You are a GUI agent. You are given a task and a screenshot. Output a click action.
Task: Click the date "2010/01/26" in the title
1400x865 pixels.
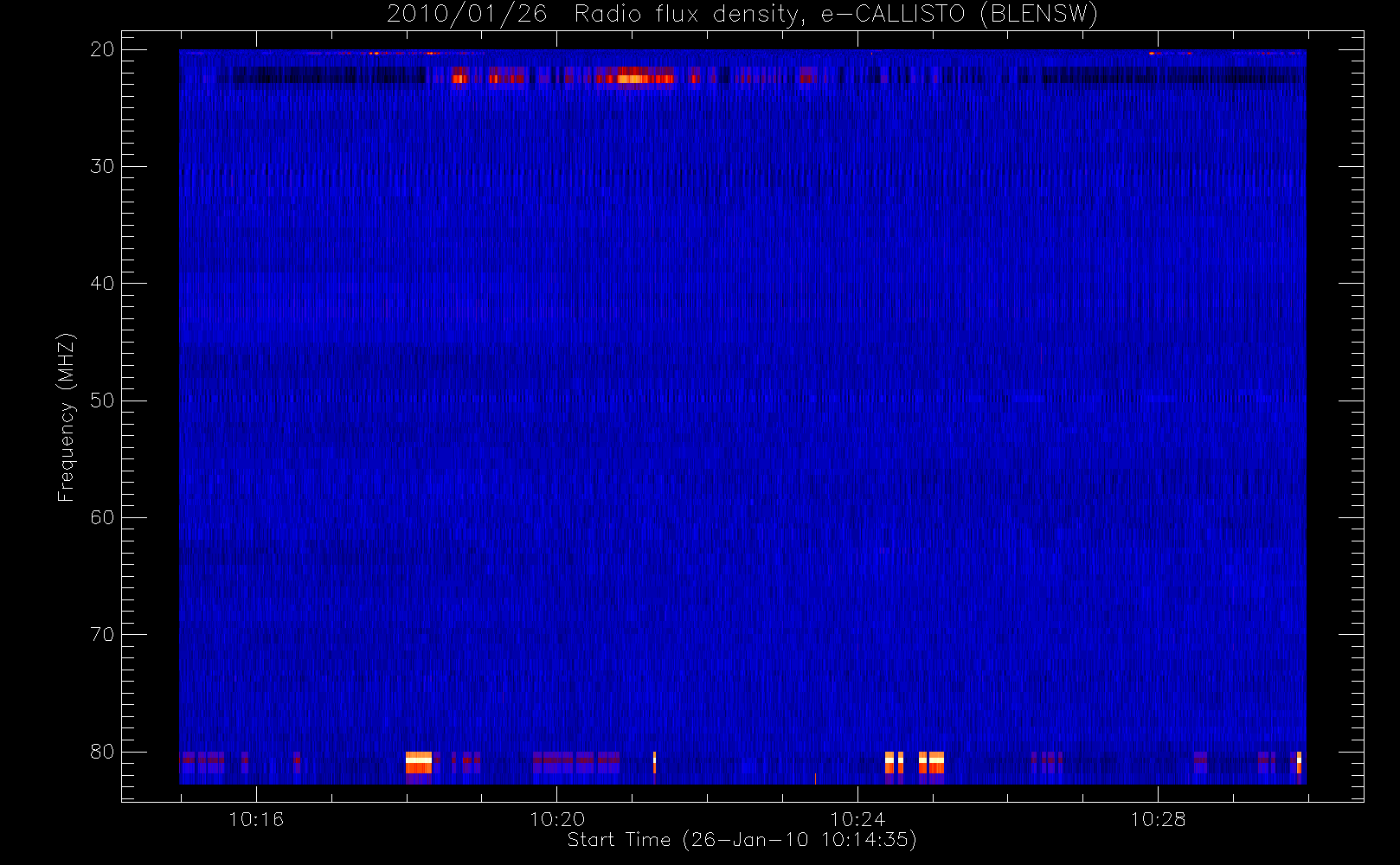click(467, 14)
